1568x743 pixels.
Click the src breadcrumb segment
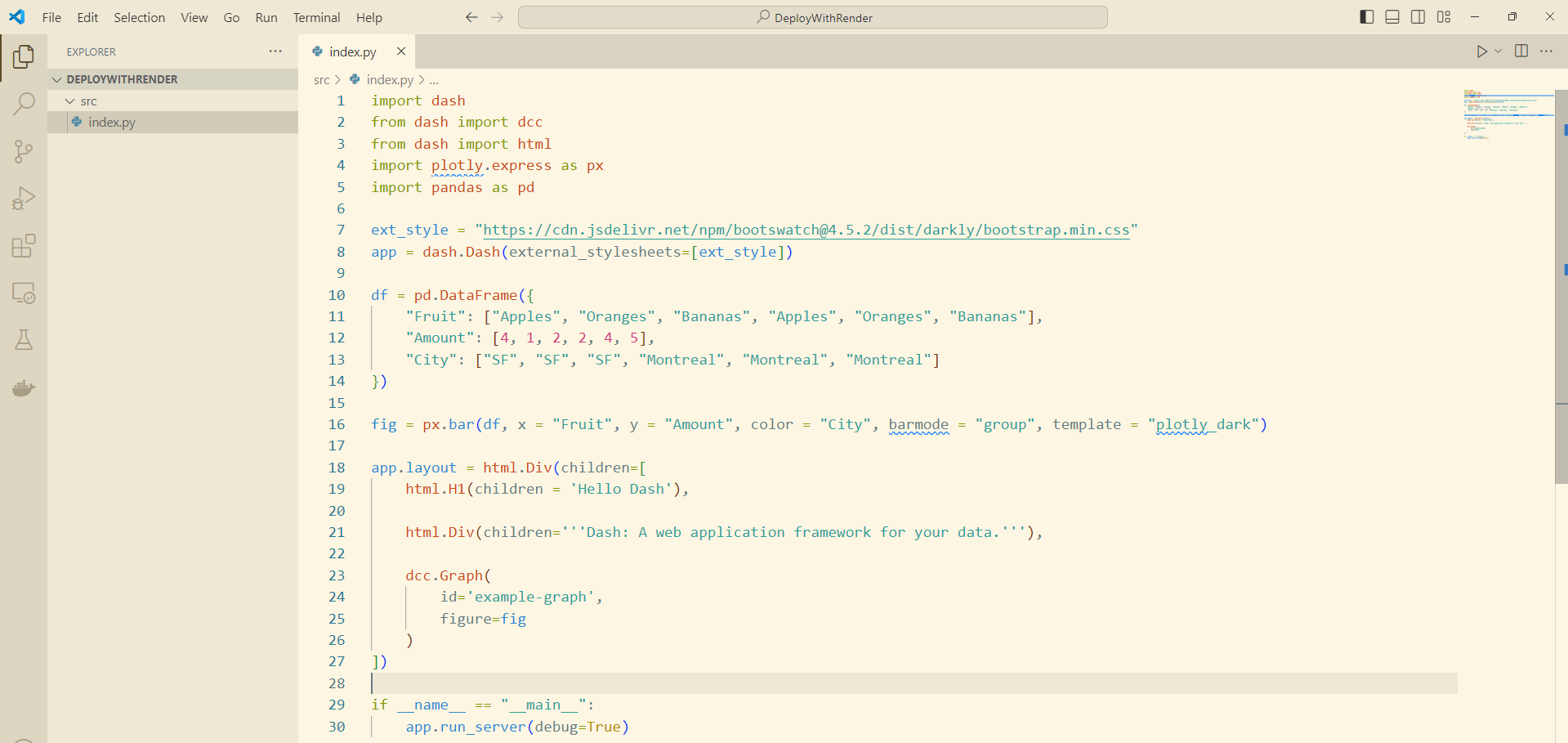point(321,79)
